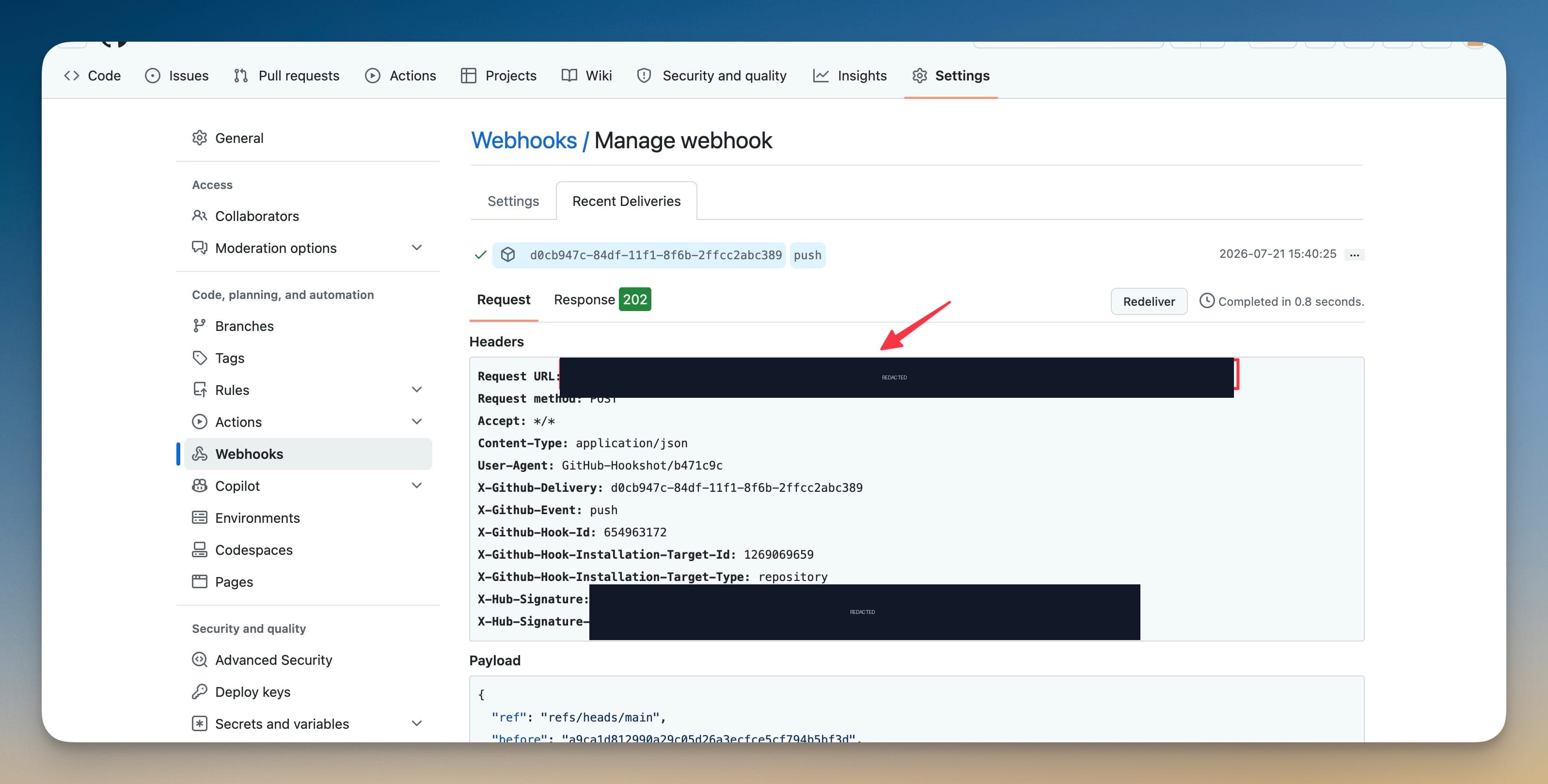Click the Advanced Security icon
The image size is (1548, 784).
click(x=200, y=659)
